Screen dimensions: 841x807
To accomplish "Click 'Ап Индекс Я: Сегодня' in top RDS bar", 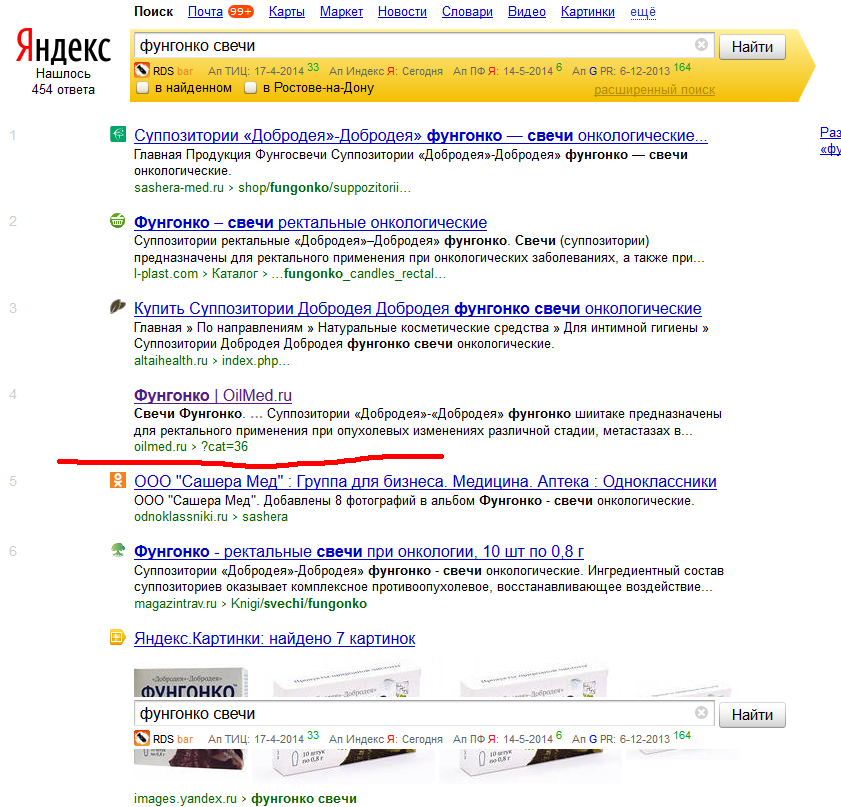I will 386,71.
